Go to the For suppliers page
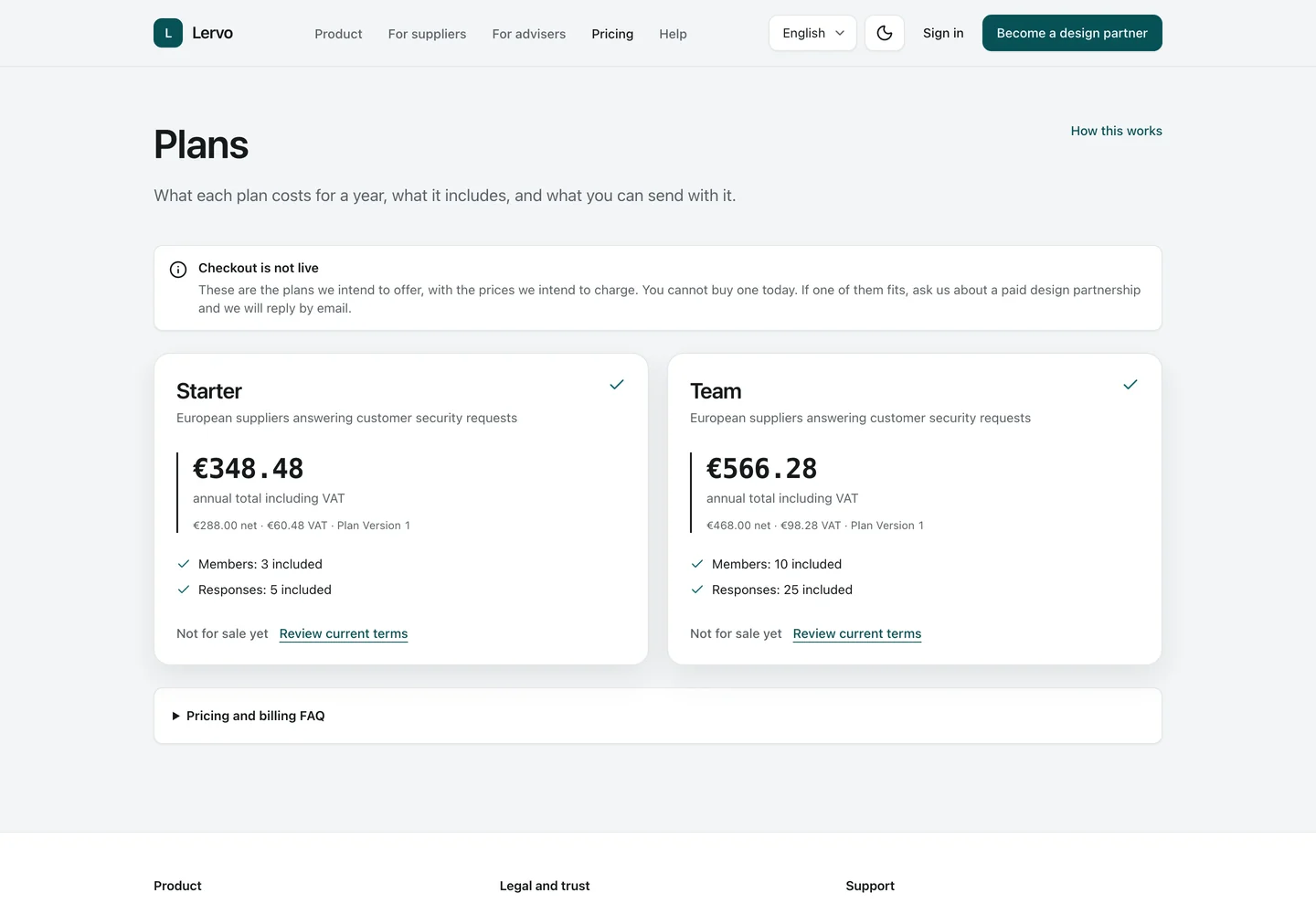This screenshot has height=914, width=1316. 427,34
